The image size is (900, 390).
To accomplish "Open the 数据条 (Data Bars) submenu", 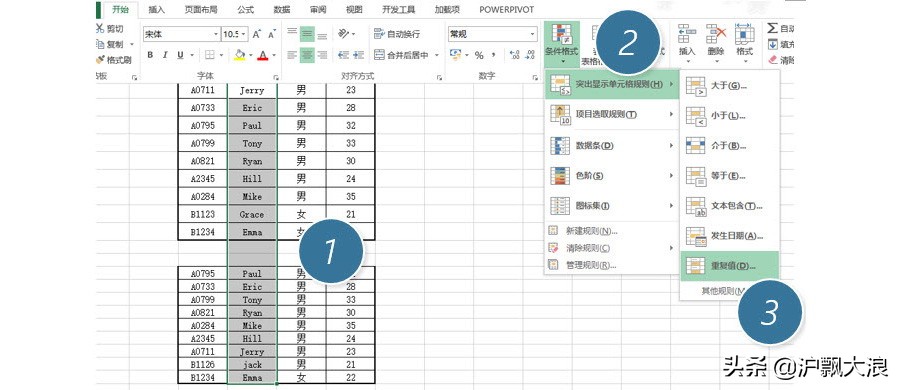I will [x=612, y=145].
